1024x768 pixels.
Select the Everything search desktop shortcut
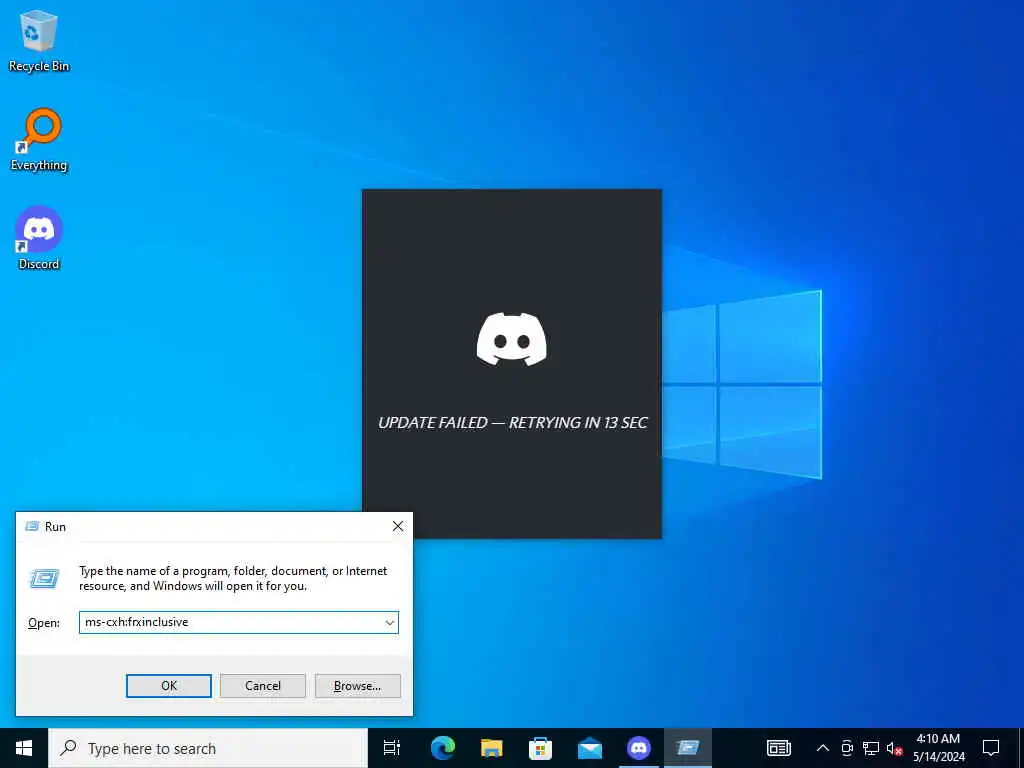click(x=39, y=140)
